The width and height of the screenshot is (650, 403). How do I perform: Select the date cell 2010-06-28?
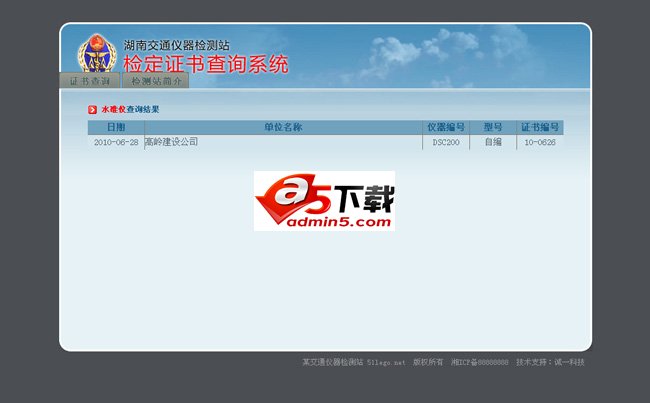point(116,142)
